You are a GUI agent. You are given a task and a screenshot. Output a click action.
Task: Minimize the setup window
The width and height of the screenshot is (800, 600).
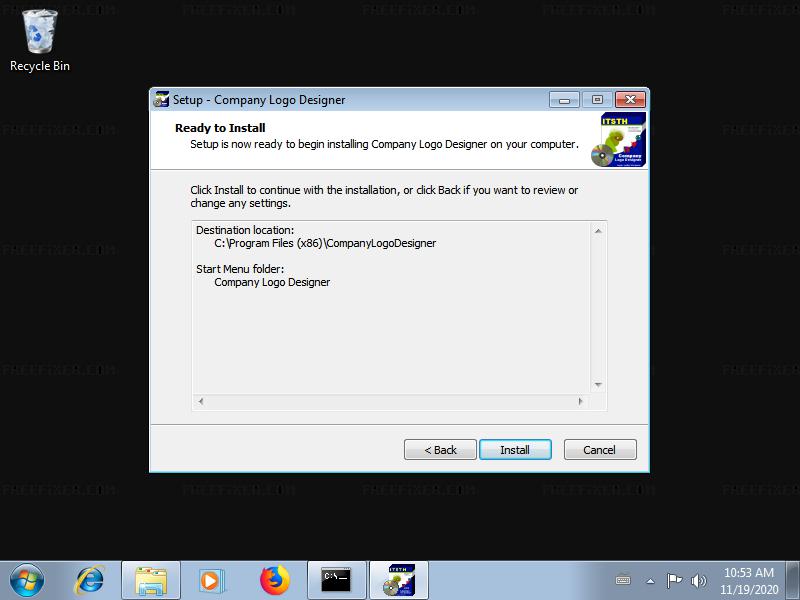[x=564, y=99]
